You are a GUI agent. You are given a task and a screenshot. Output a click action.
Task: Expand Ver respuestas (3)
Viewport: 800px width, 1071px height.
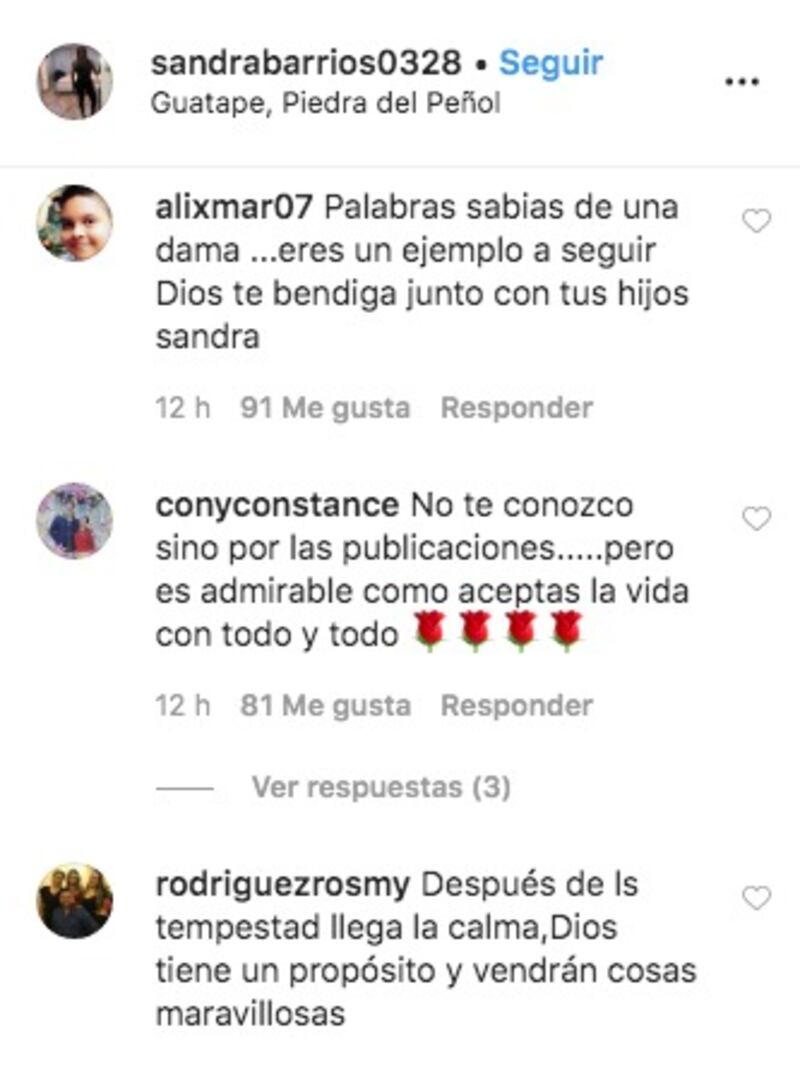click(x=381, y=787)
